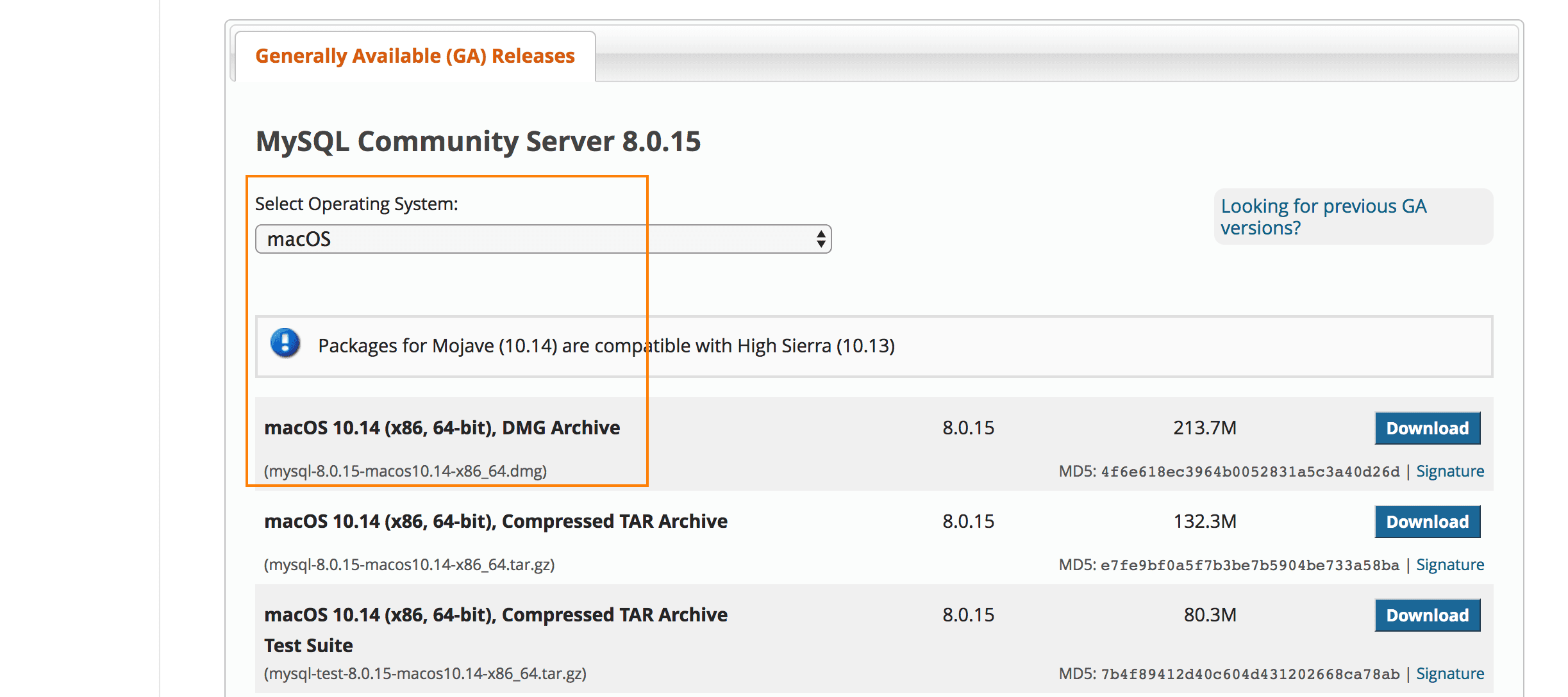Click the DMG Archive MD5 checksum value

click(1249, 472)
